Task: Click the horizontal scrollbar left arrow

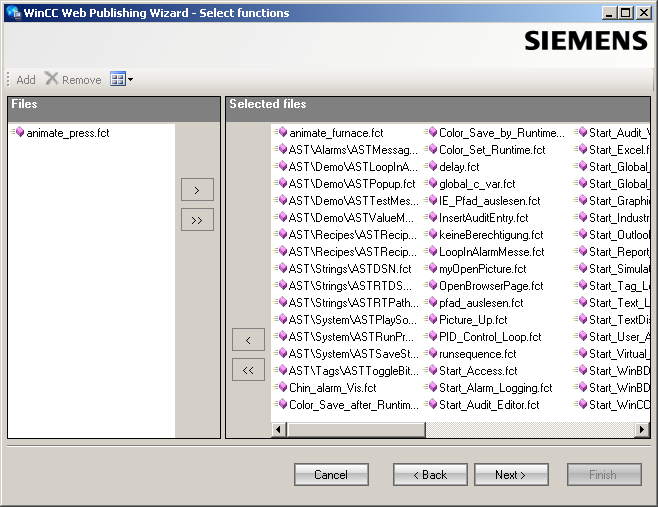Action: tap(280, 429)
